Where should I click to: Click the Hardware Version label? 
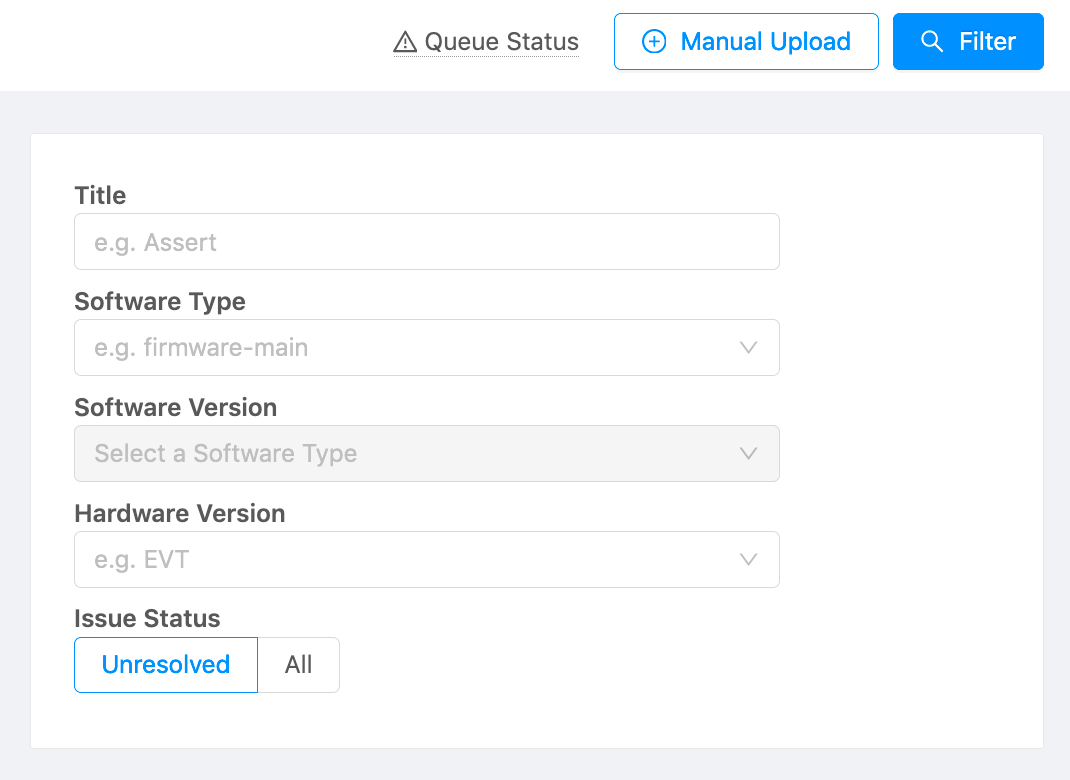pyautogui.click(x=180, y=513)
